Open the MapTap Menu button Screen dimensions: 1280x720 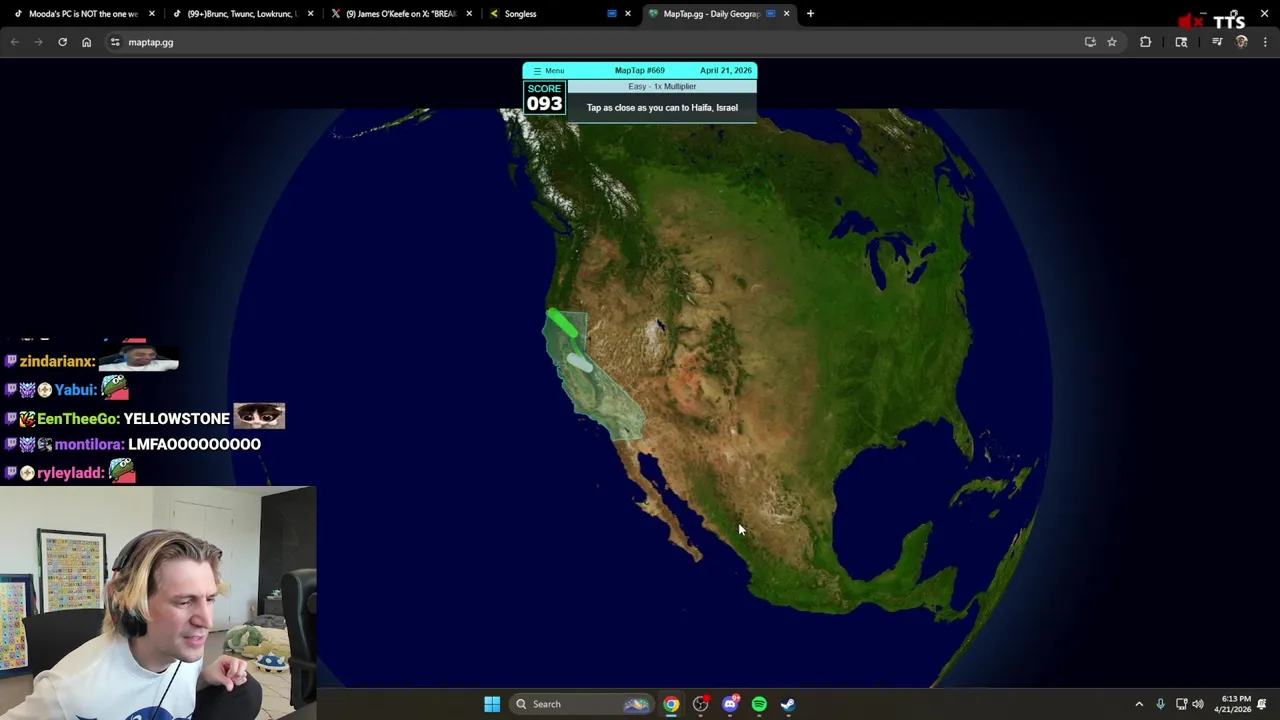548,71
